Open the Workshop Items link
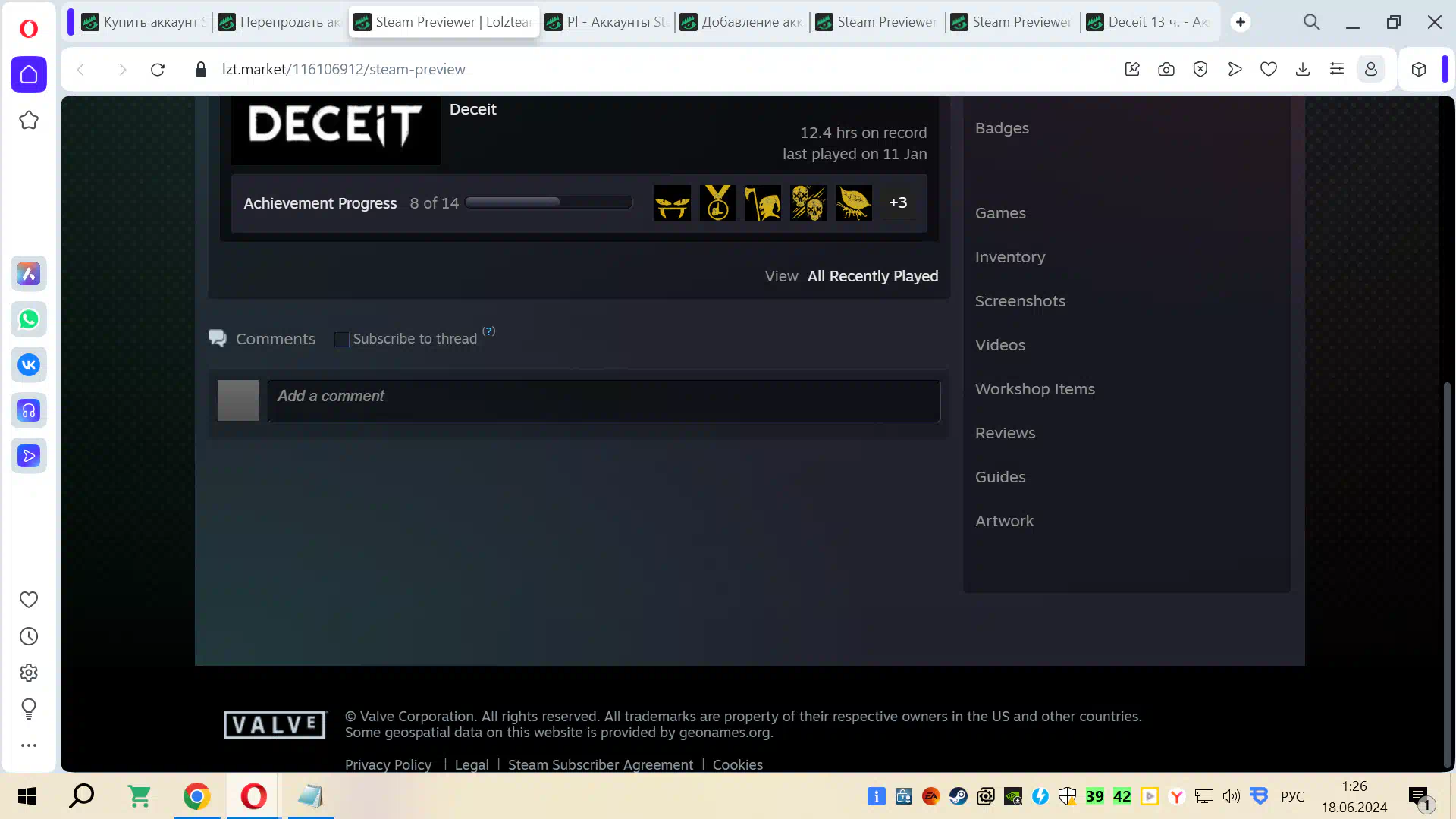 tap(1035, 389)
